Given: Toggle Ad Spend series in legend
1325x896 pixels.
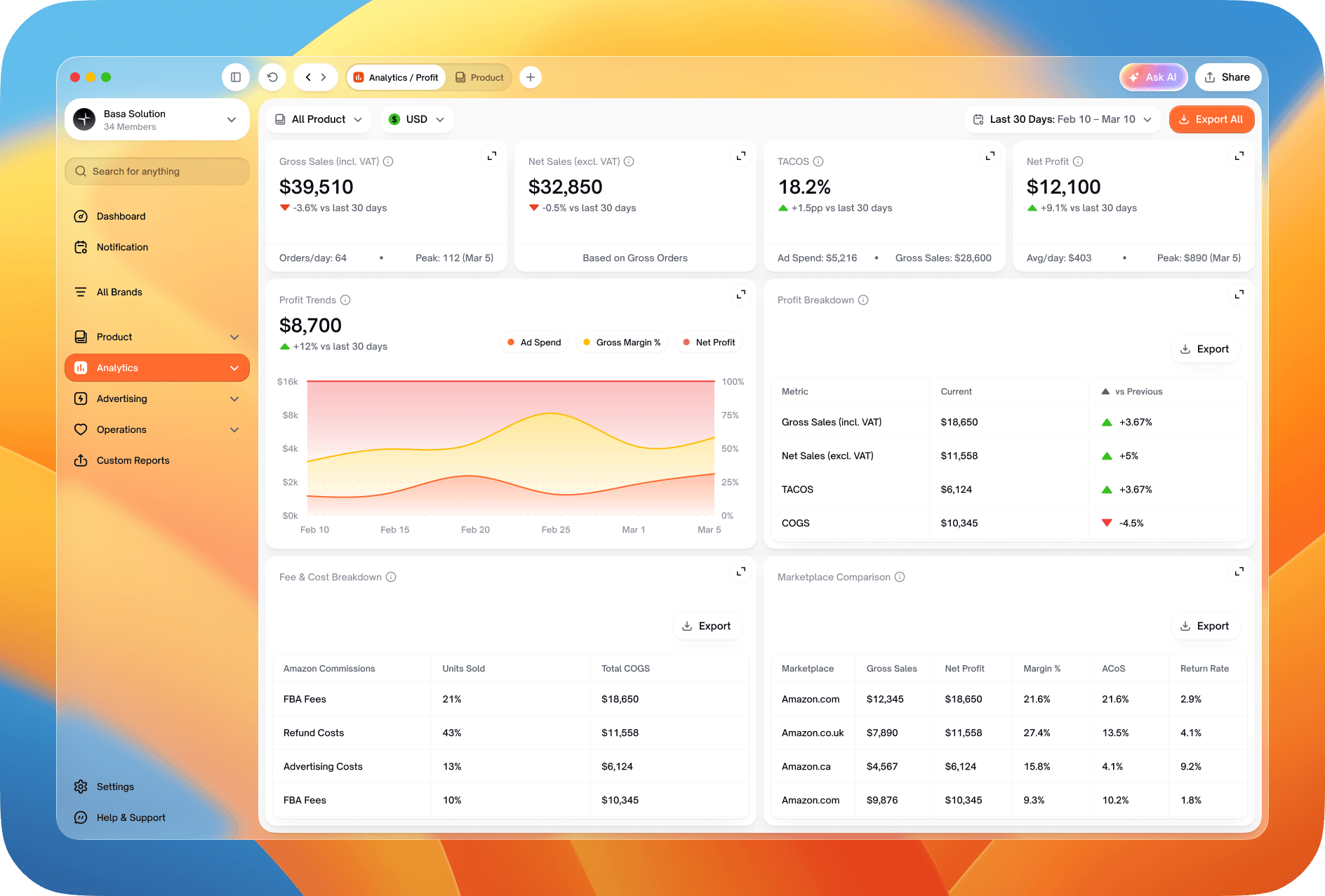Looking at the screenshot, I should tap(534, 342).
